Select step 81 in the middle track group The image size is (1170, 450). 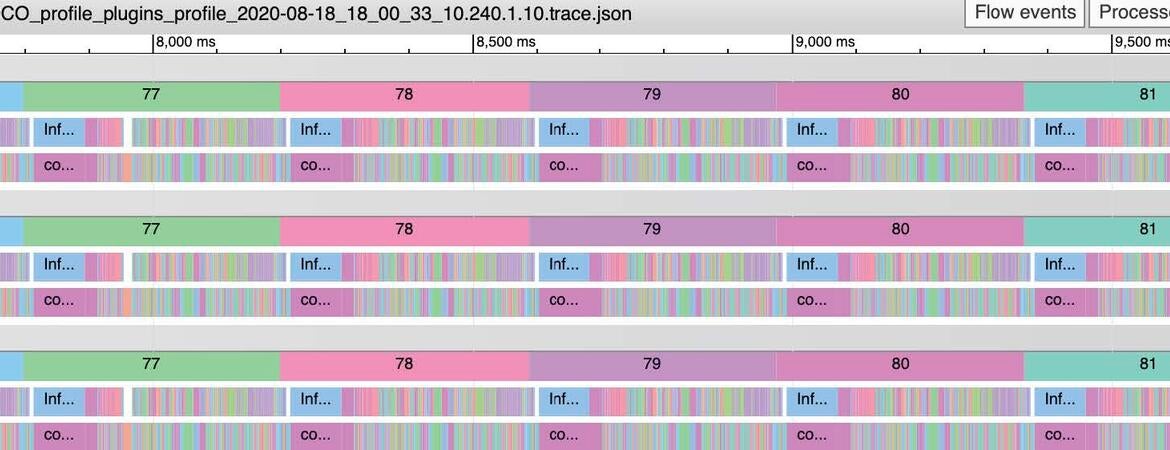pyautogui.click(x=1097, y=230)
